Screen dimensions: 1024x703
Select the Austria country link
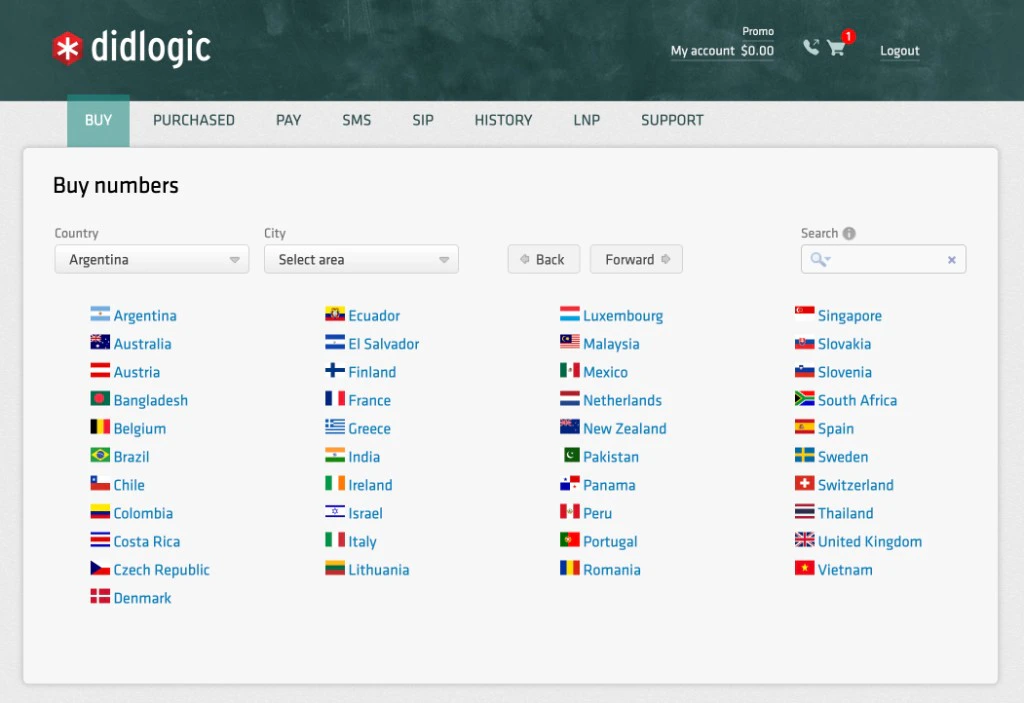coord(136,372)
